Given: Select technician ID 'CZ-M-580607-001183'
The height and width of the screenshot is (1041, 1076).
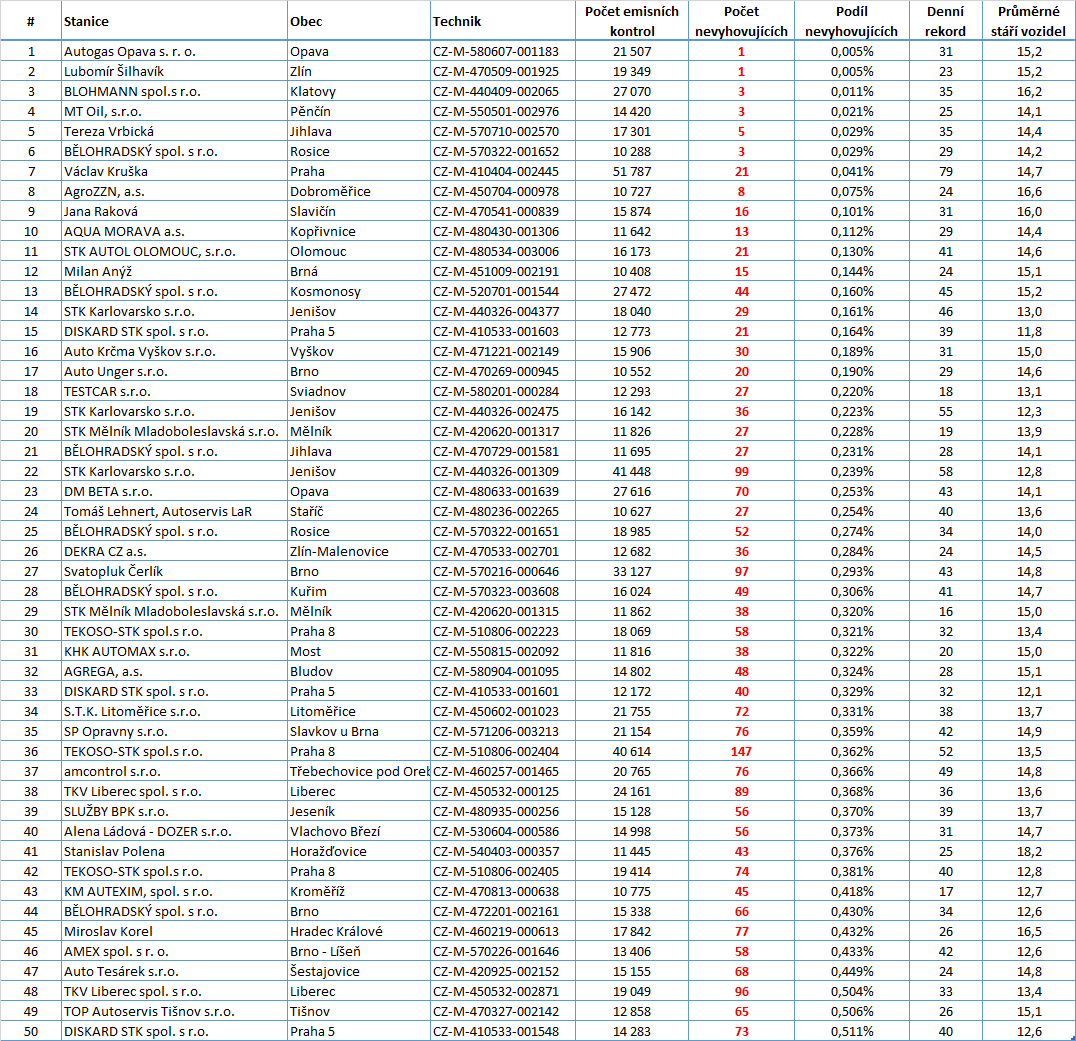Looking at the screenshot, I should pyautogui.click(x=503, y=51).
